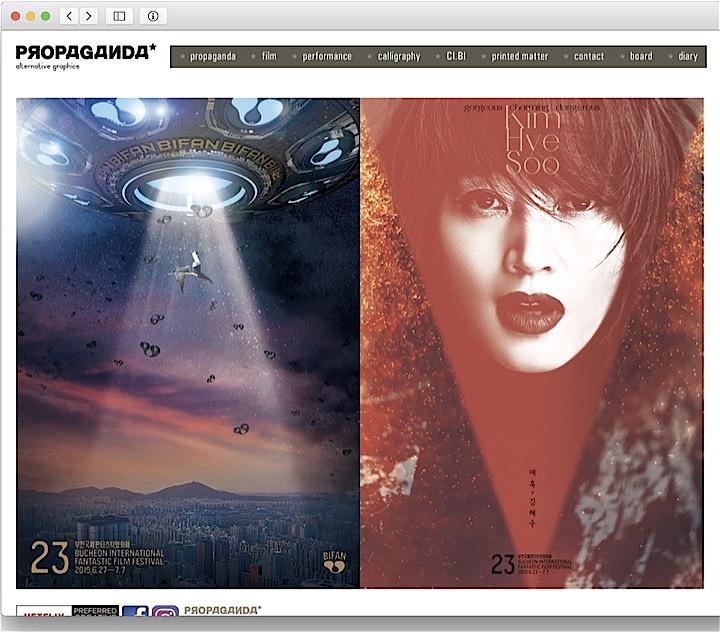Image resolution: width=720 pixels, height=632 pixels.
Task: Click the contact link
Action: pyautogui.click(x=588, y=57)
